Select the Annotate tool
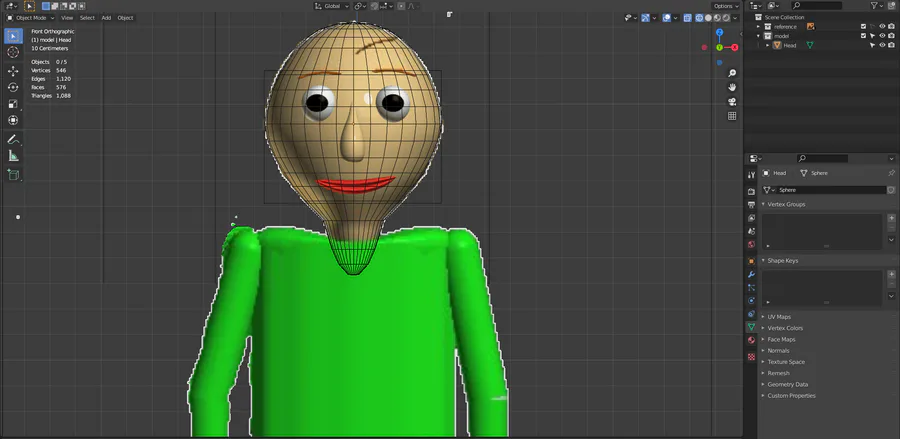Viewport: 900px width, 439px height. [x=13, y=139]
